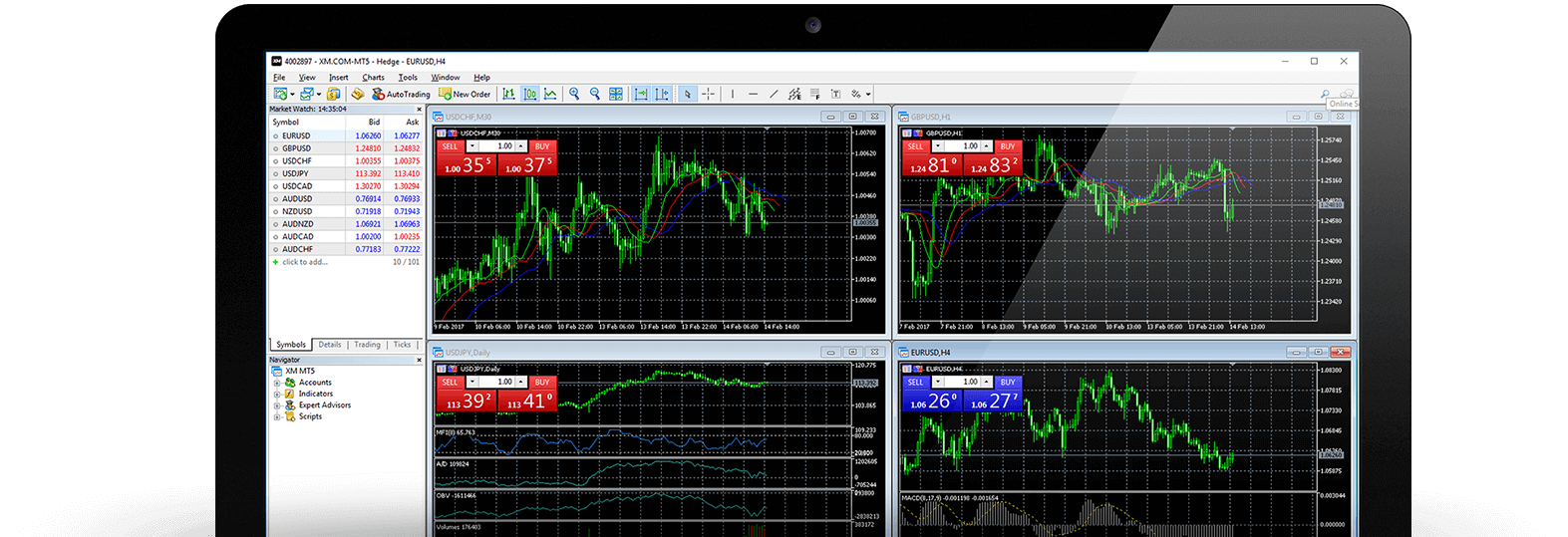Switch to Details tab in Market Watch
Screen dimensions: 1568x537
[330, 345]
